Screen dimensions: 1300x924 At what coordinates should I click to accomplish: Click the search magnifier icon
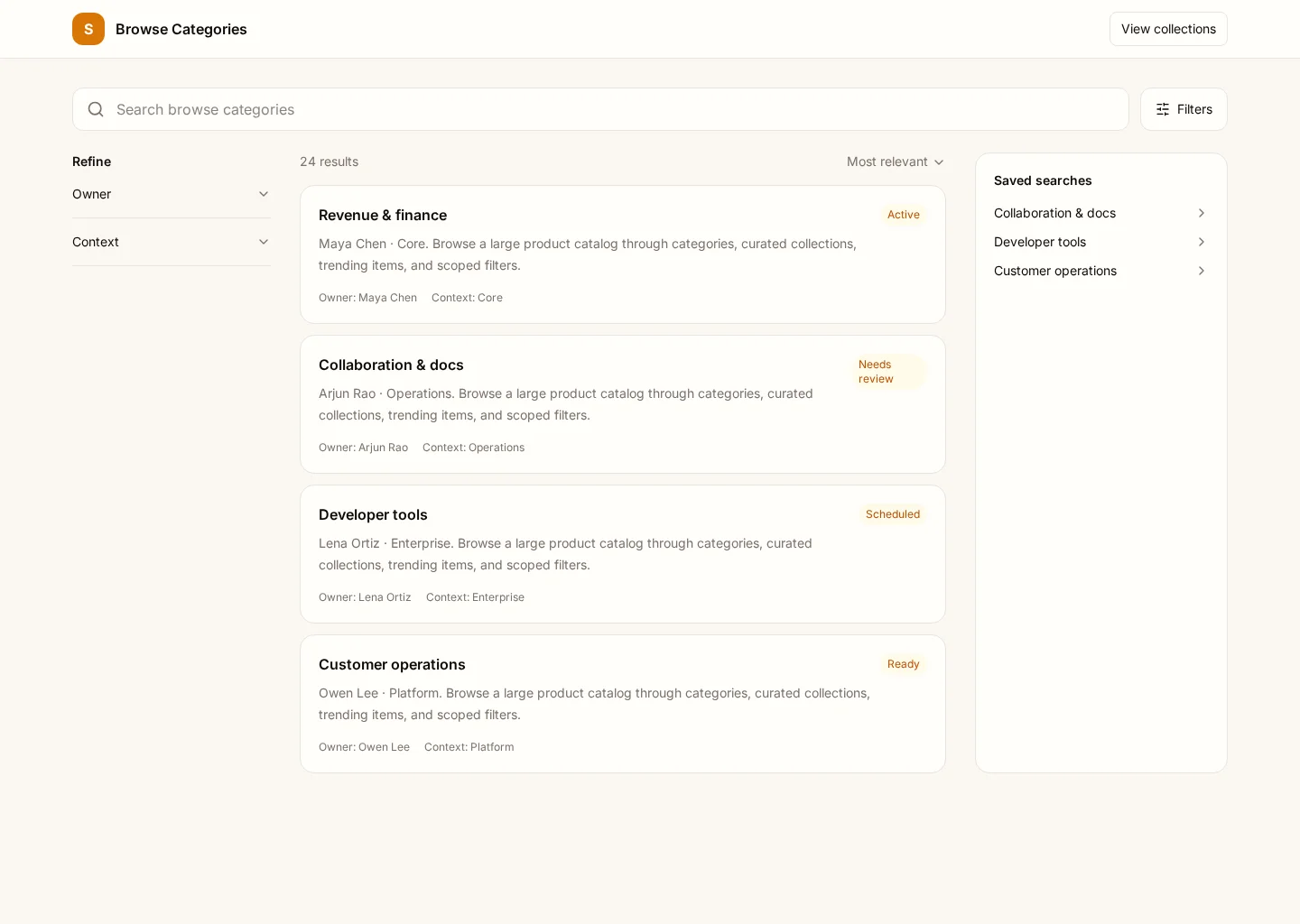click(x=96, y=109)
